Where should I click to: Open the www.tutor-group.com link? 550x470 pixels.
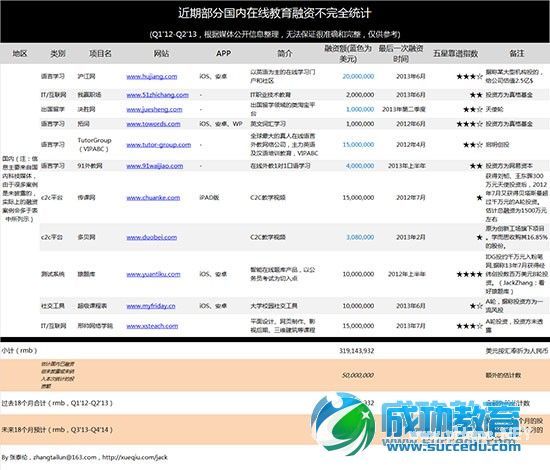(x=159, y=145)
